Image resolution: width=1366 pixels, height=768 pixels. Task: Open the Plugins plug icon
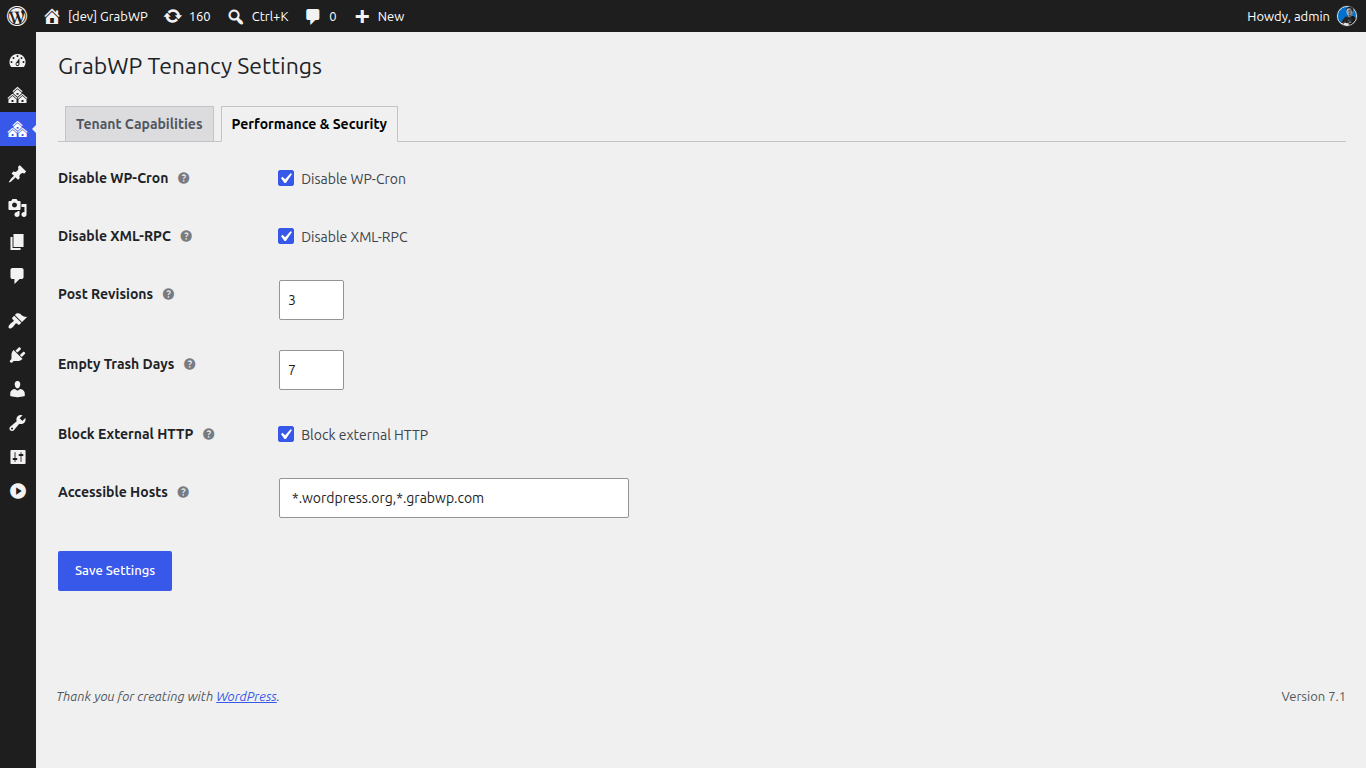[x=17, y=355]
